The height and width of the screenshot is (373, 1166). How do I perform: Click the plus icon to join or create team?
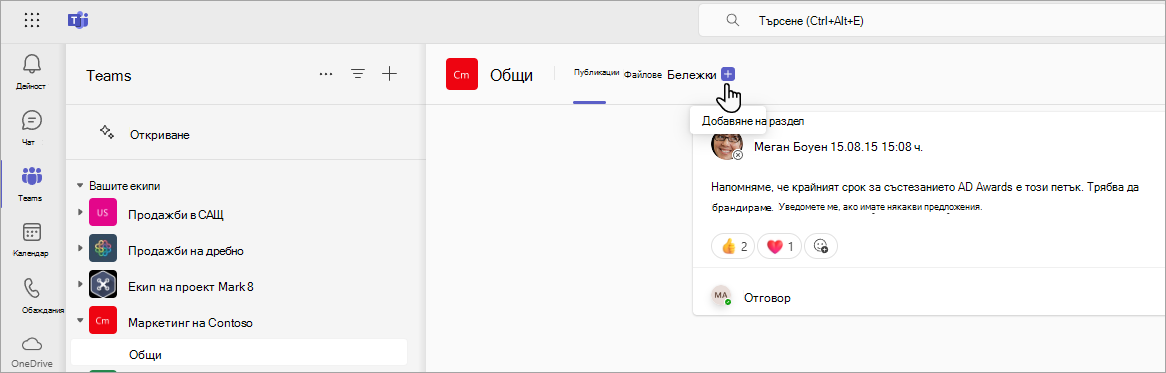pyautogui.click(x=390, y=74)
